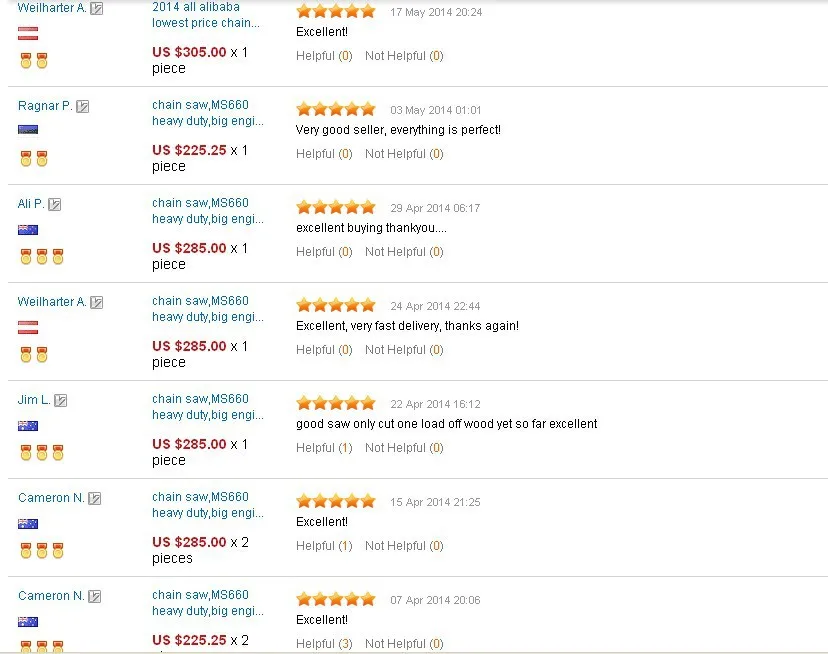The width and height of the screenshot is (828, 654).
Task: Click profile icon next to Jim L.
Action: pos(61,400)
